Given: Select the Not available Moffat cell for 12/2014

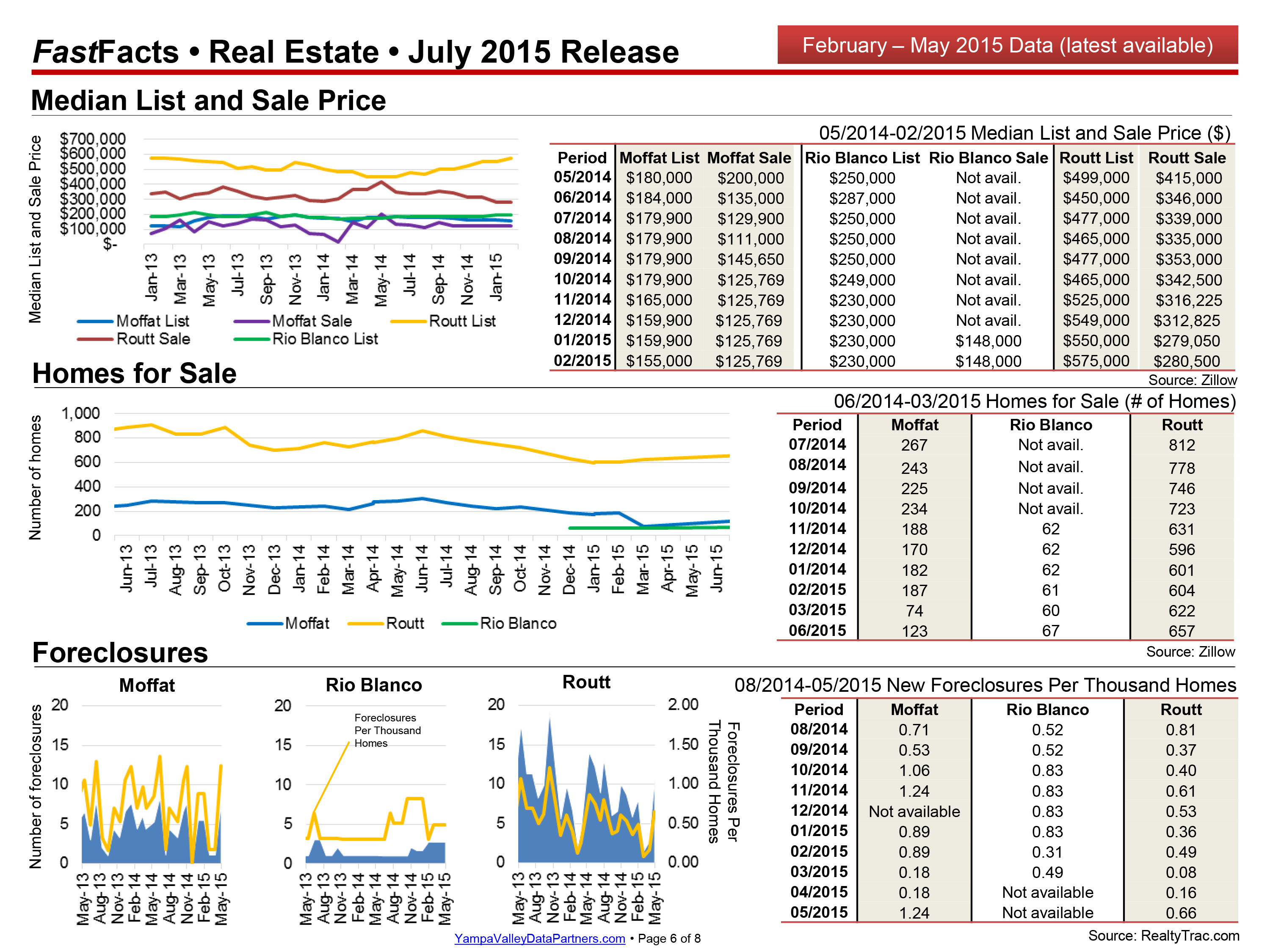Looking at the screenshot, I should pos(914,812).
